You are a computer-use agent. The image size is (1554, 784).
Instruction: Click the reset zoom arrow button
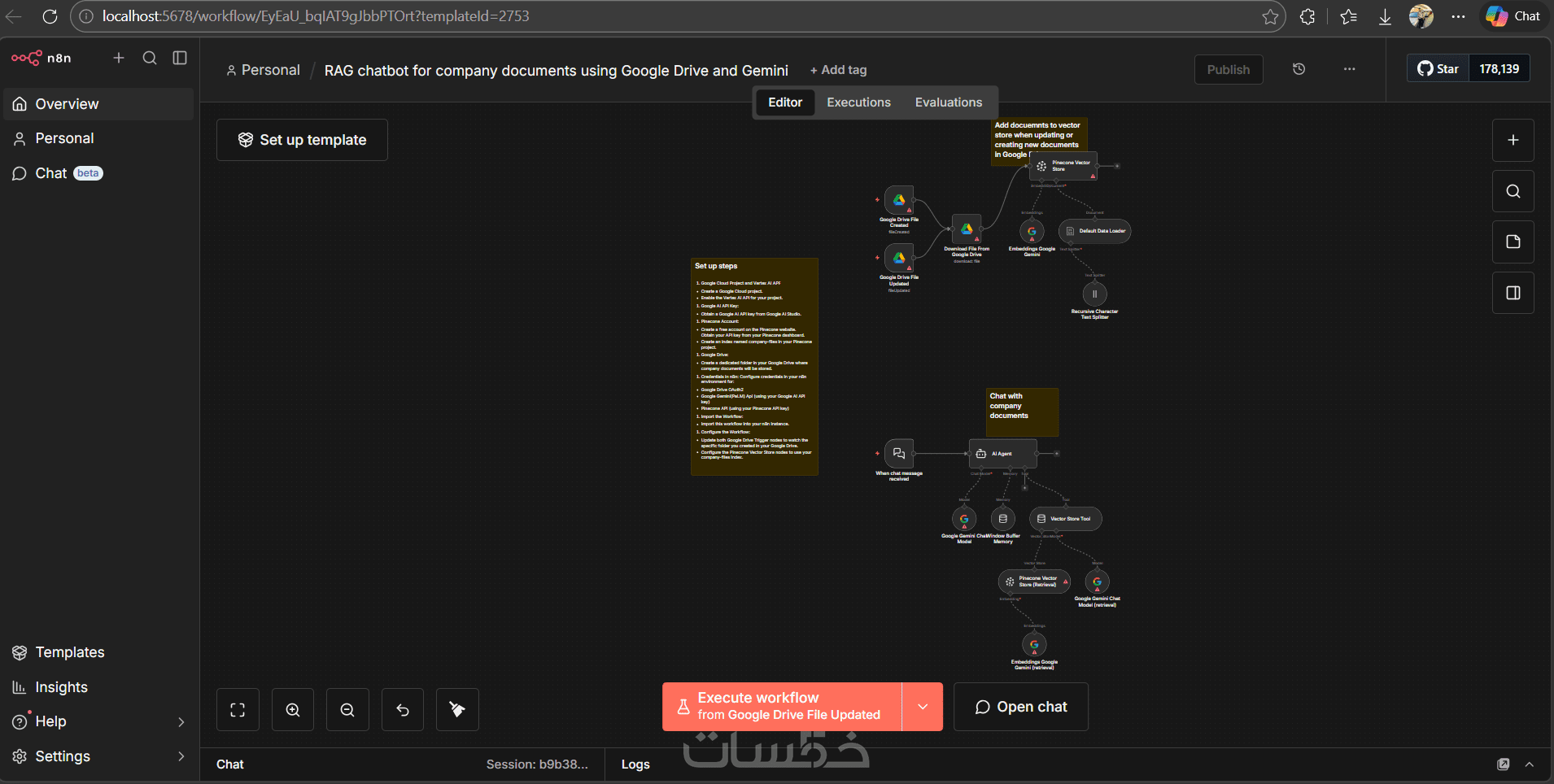[403, 710]
